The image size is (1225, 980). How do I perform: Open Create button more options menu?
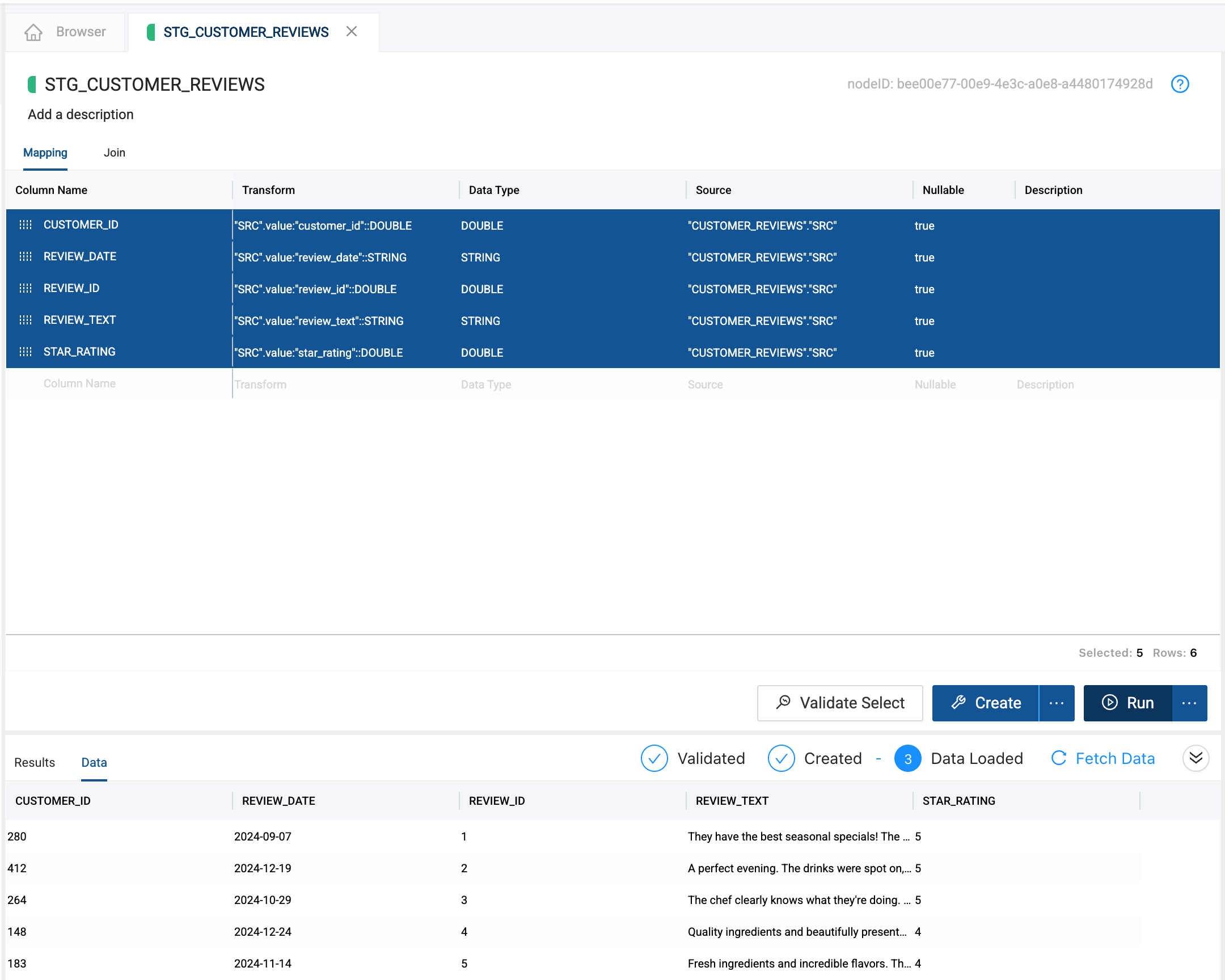point(1056,703)
